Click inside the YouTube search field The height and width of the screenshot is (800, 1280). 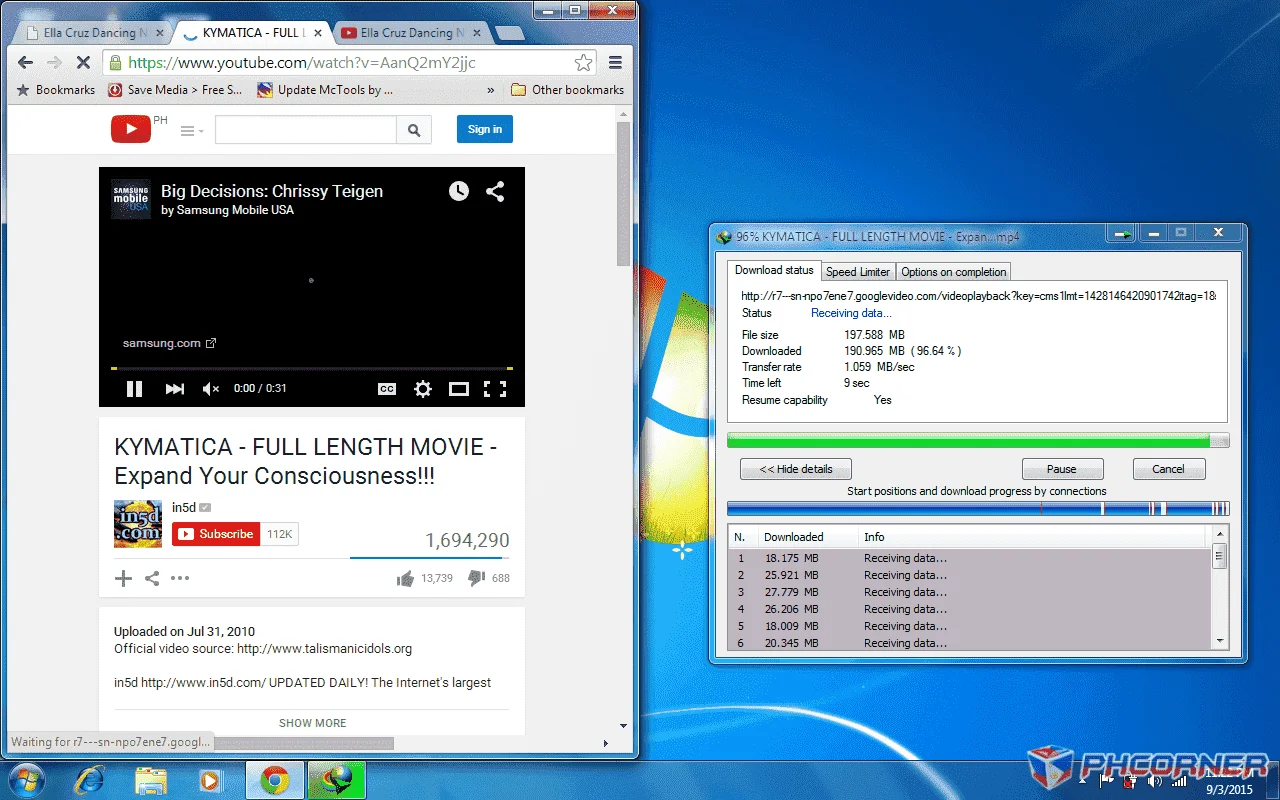click(306, 129)
